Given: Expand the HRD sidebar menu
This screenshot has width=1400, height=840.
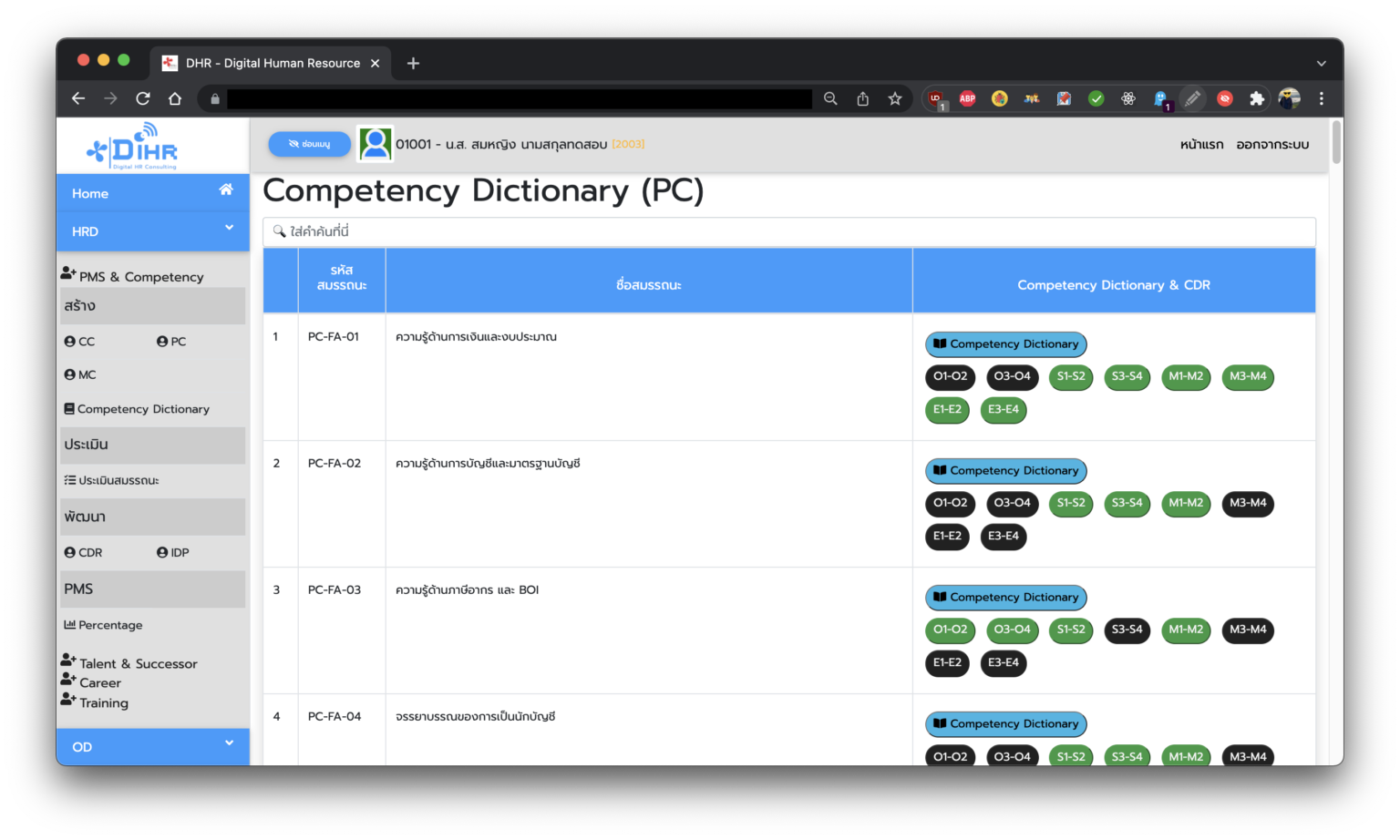Looking at the screenshot, I should click(x=152, y=231).
